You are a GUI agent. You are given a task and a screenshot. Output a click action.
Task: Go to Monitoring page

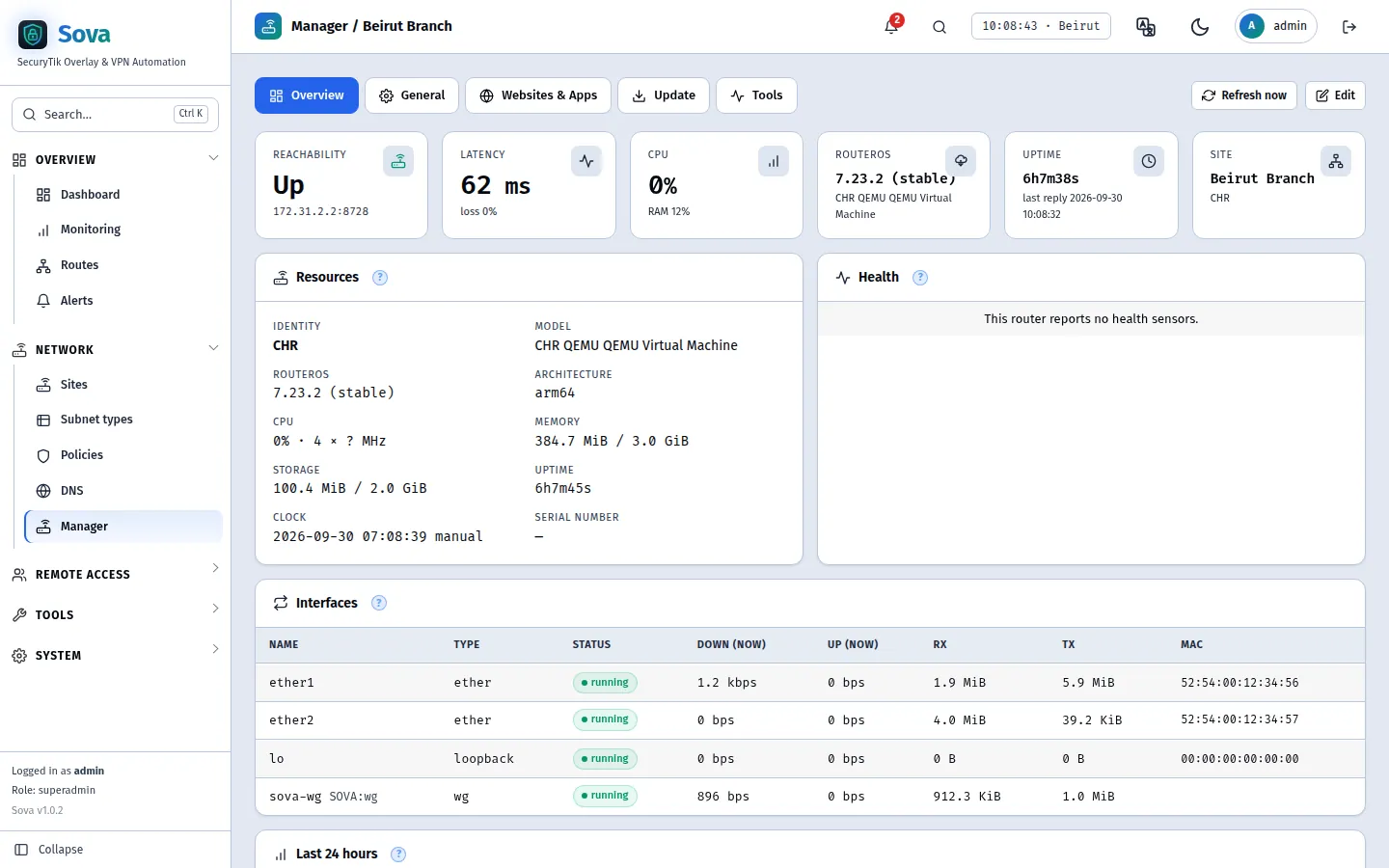(123, 230)
